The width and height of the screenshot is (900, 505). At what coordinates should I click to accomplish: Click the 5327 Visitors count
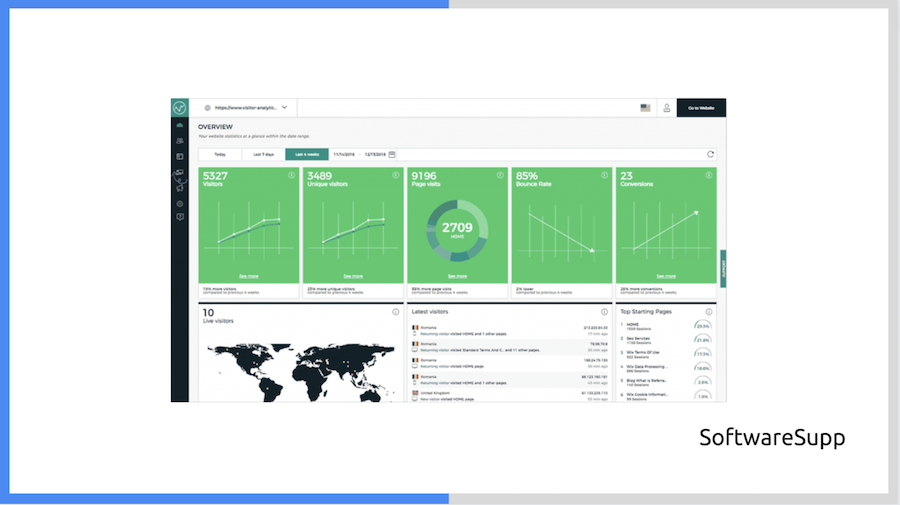[215, 176]
